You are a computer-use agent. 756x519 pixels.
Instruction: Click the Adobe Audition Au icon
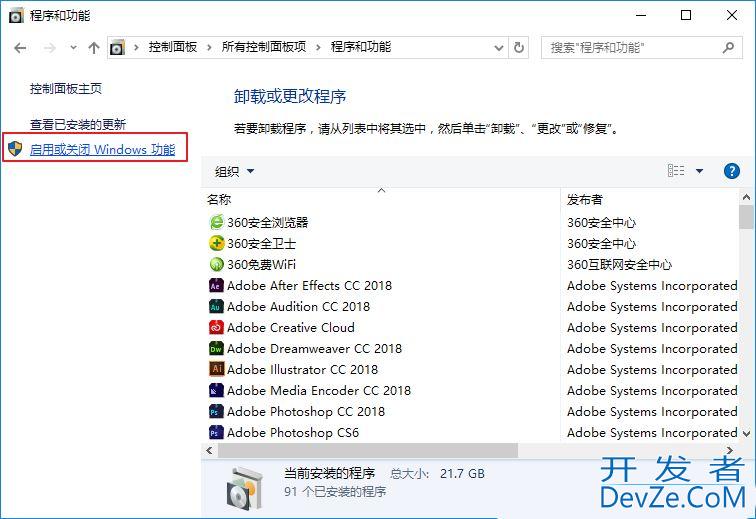(x=216, y=306)
